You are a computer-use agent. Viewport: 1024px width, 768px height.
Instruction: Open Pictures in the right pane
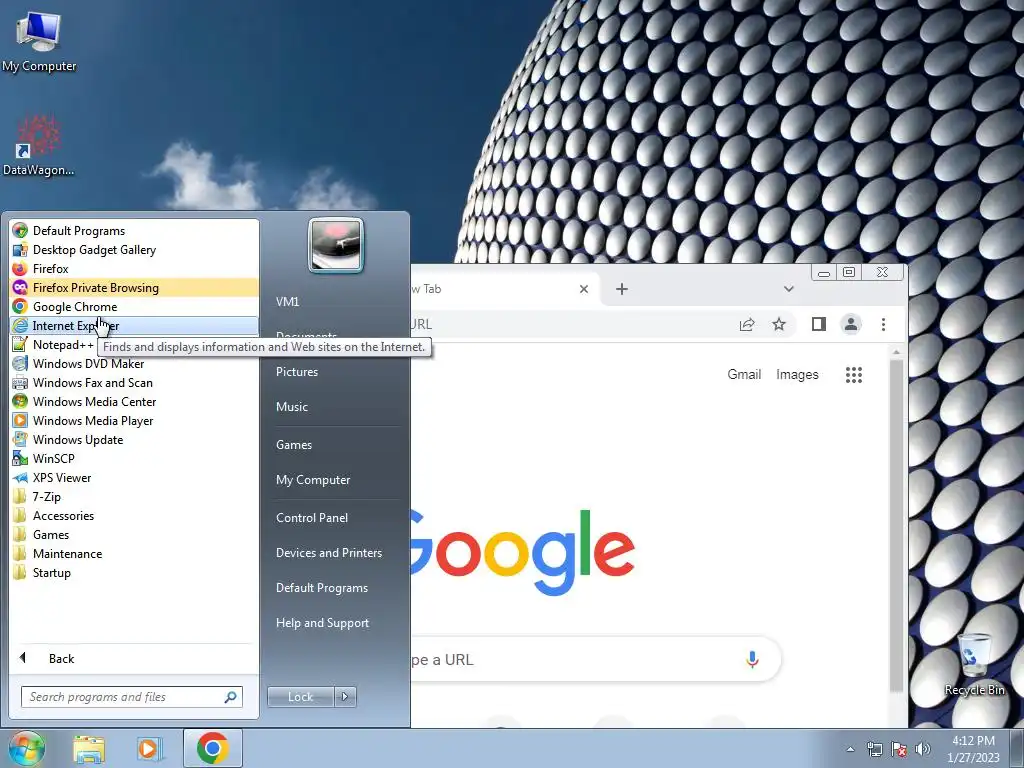(x=336, y=372)
